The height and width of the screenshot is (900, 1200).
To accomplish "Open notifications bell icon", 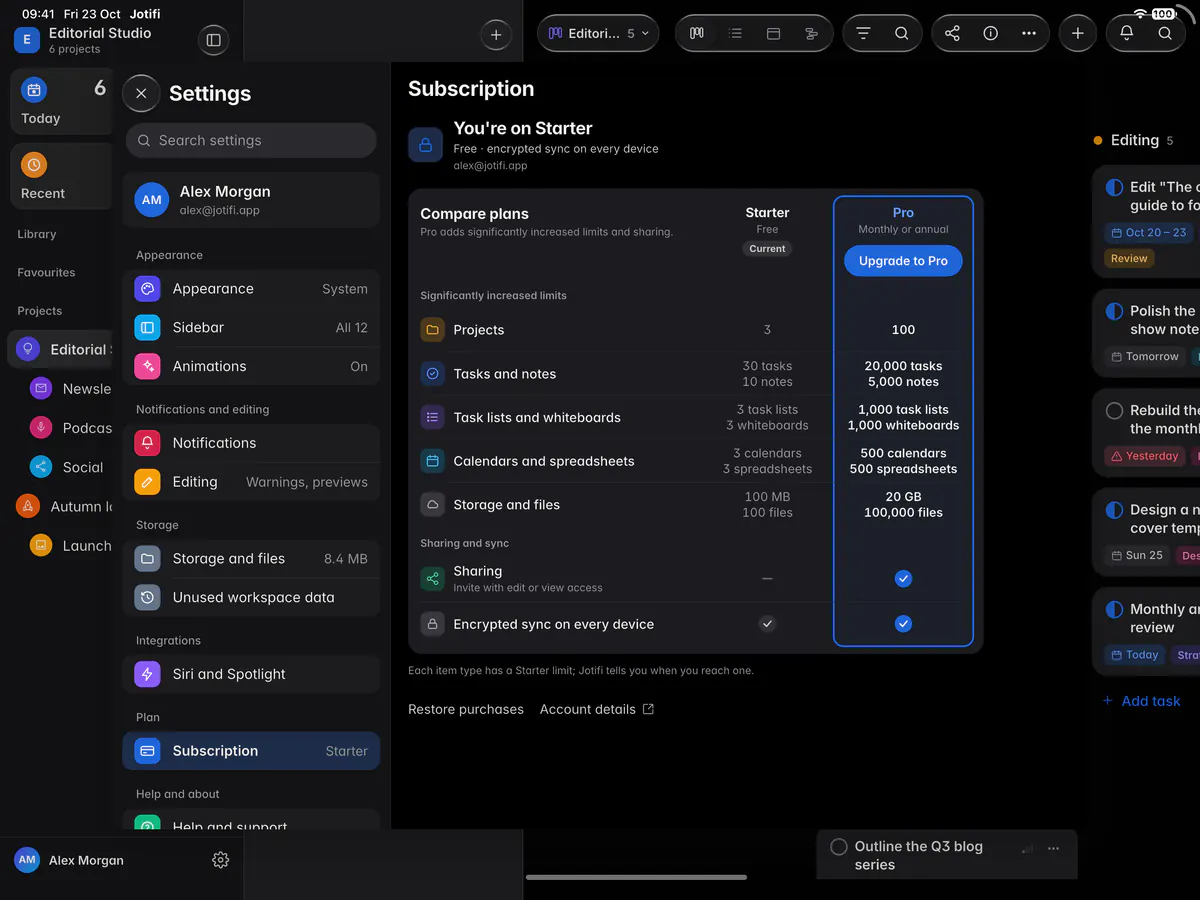I will (1126, 33).
